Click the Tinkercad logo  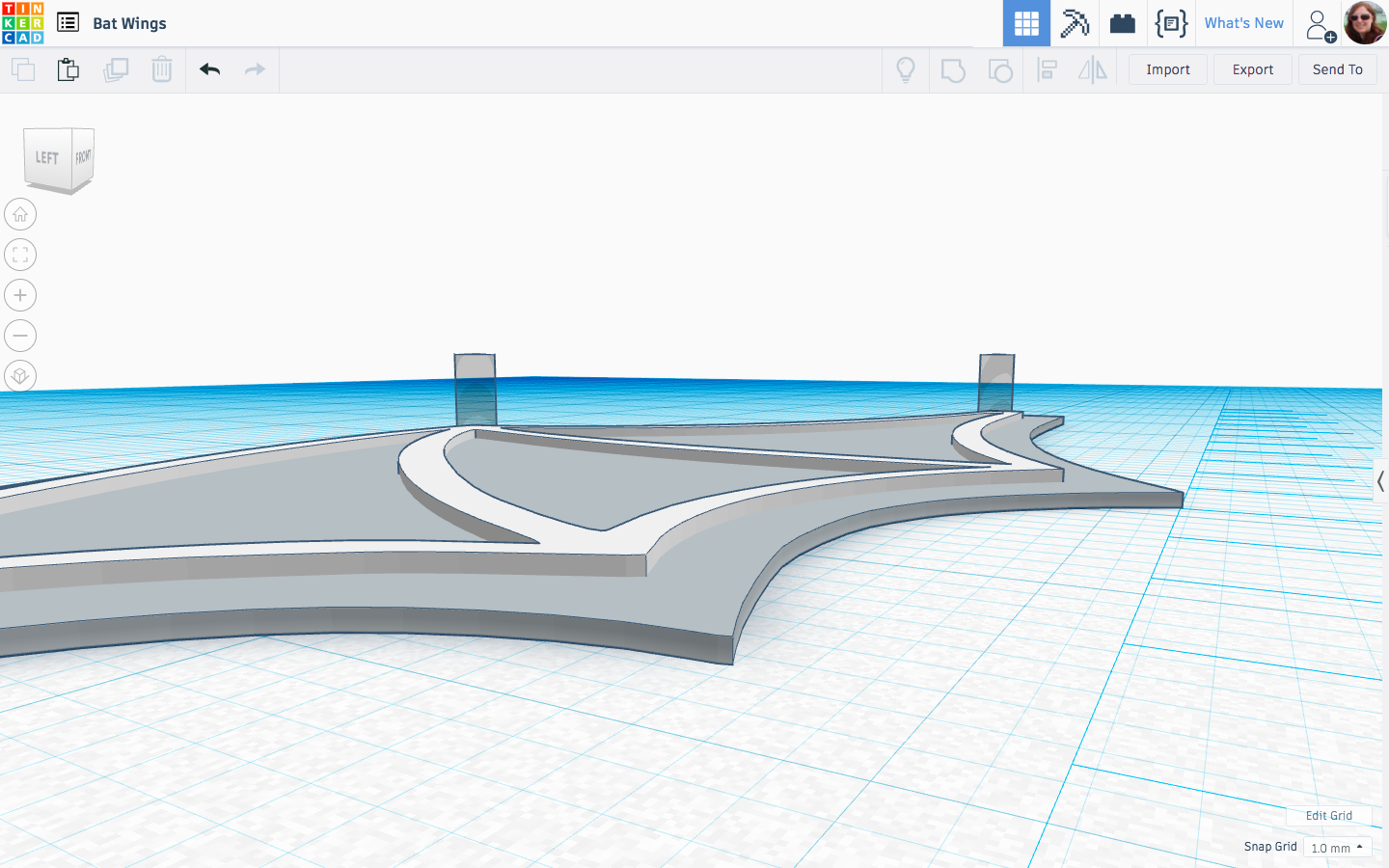[23, 23]
